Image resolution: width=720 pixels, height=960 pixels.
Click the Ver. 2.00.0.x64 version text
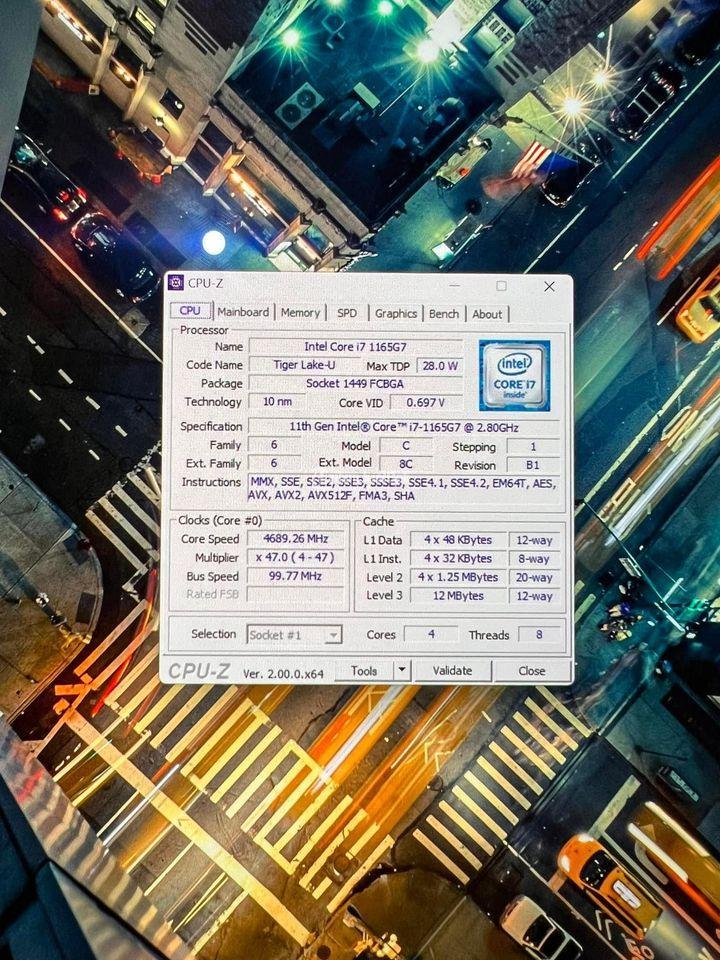pyautogui.click(x=283, y=673)
